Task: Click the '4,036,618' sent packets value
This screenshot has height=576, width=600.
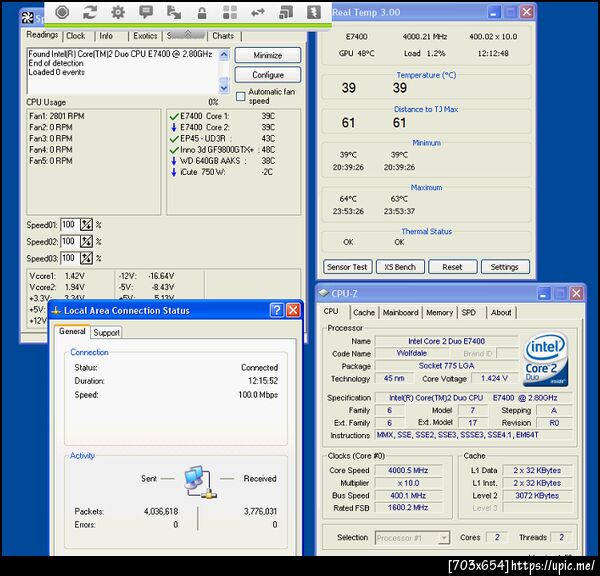Action: [161, 512]
